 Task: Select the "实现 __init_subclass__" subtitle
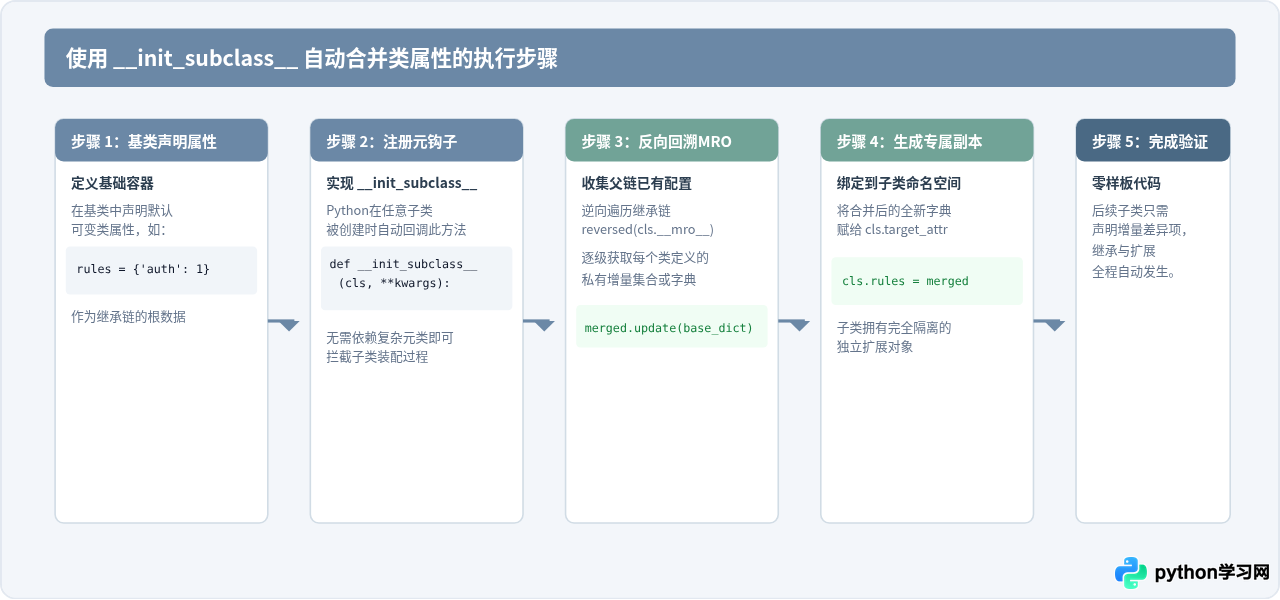(x=402, y=184)
